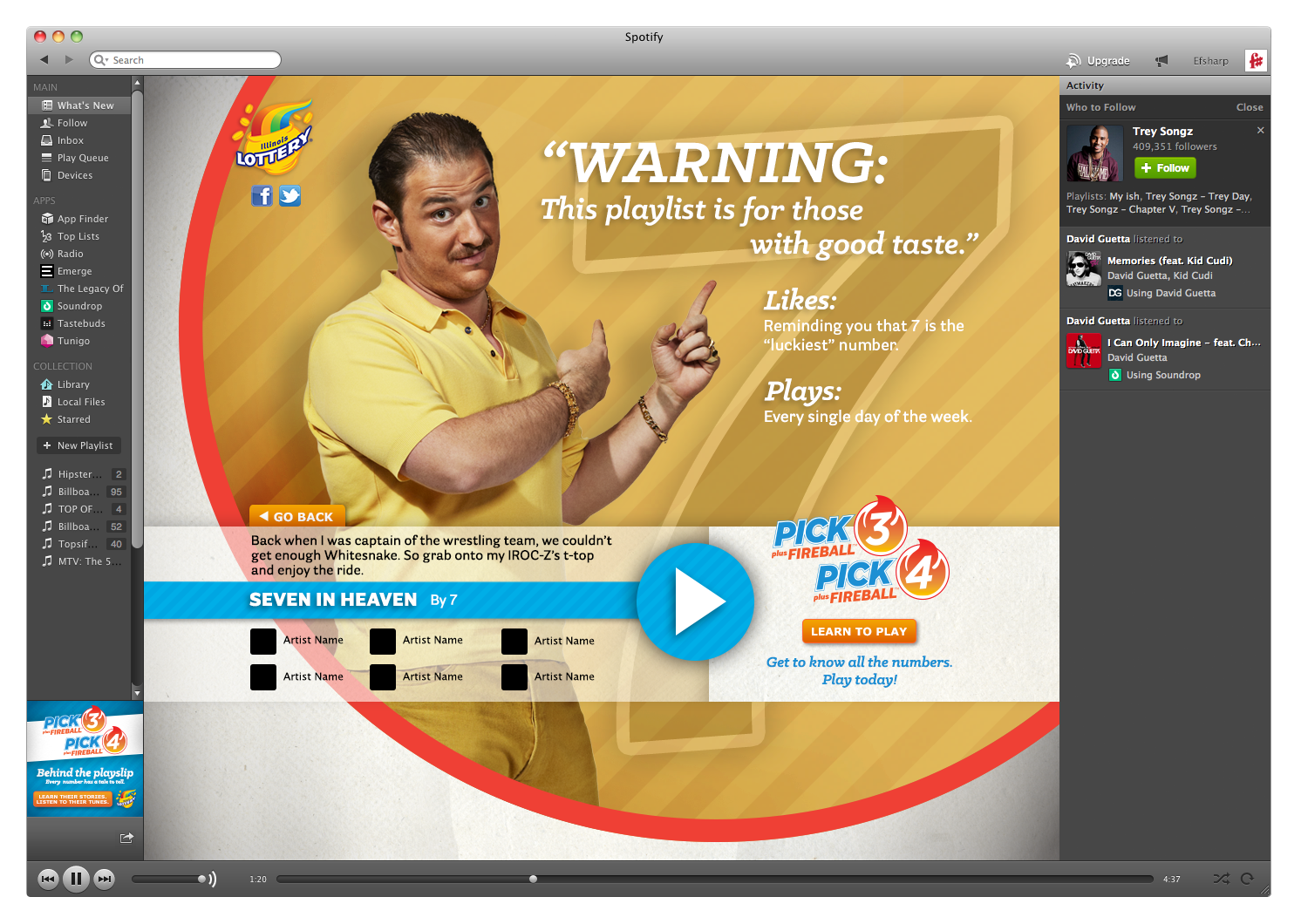This screenshot has width=1308, height=924.
Task: Open the Trey Songz artist name
Action: pyautogui.click(x=1162, y=131)
